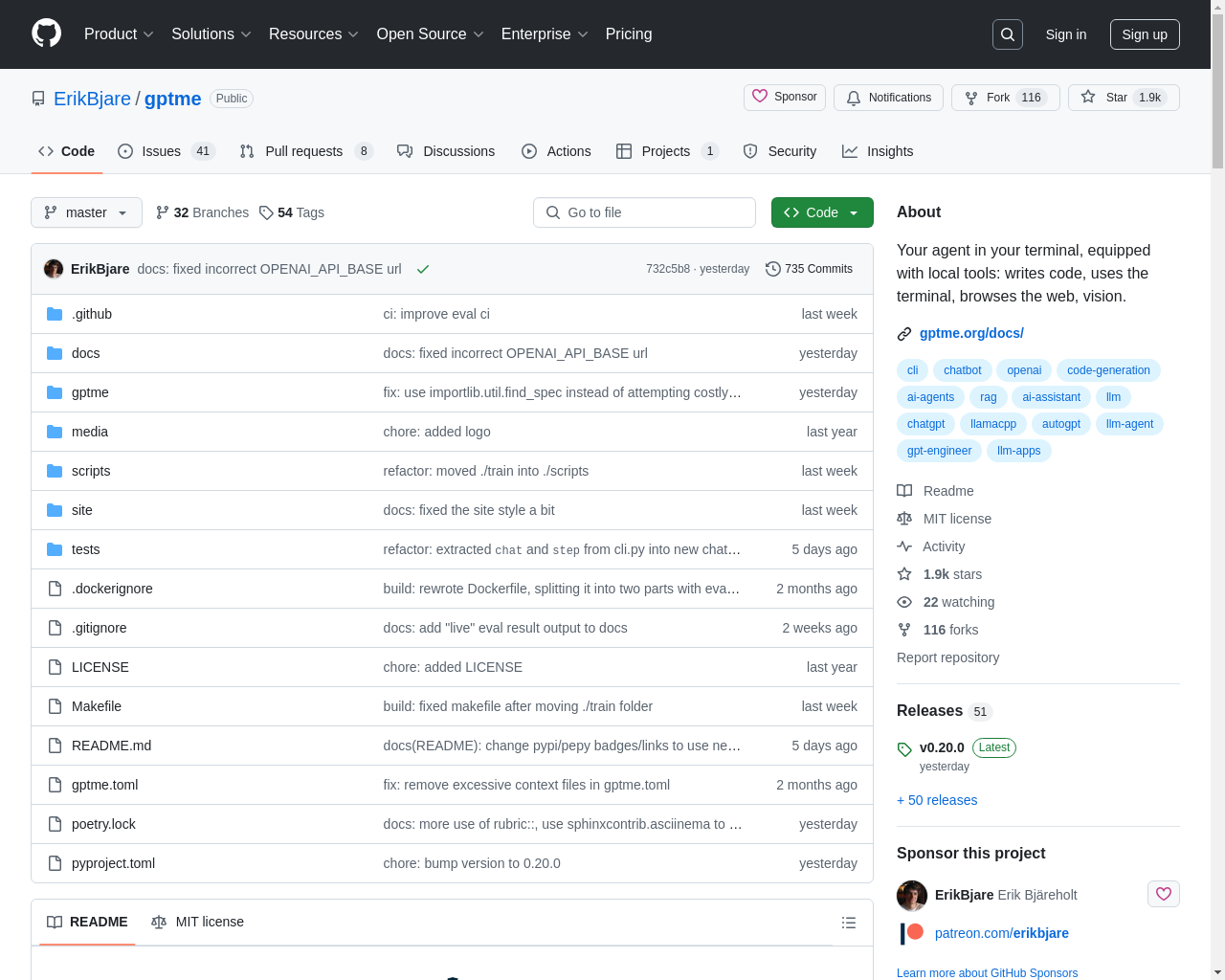Image resolution: width=1225 pixels, height=980 pixels.
Task: Click ErikBjare avatar in commit bar
Action: (54, 269)
